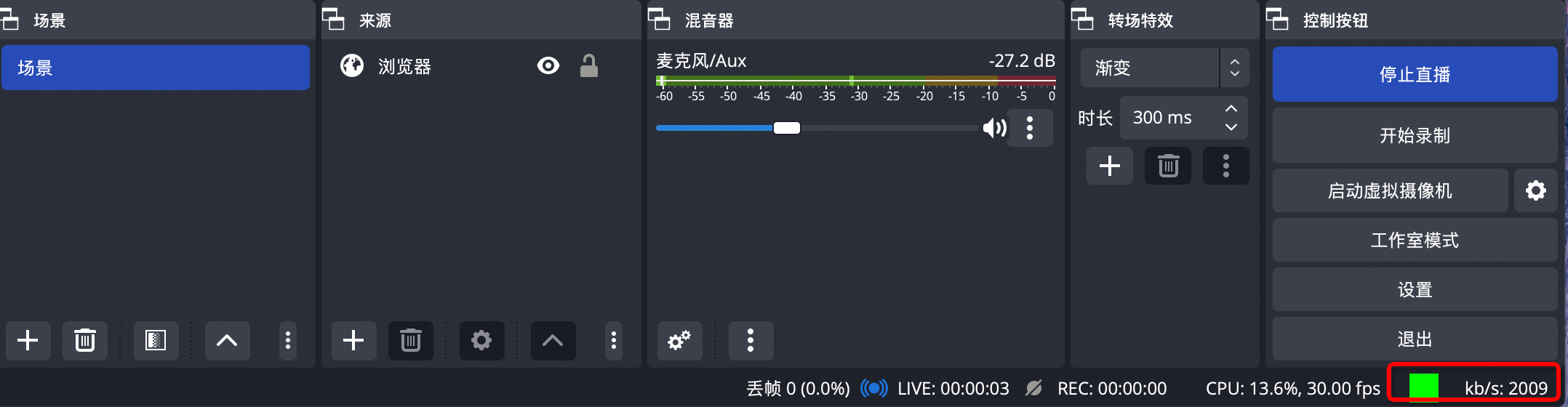Add a new source with plus icon

coord(353,341)
